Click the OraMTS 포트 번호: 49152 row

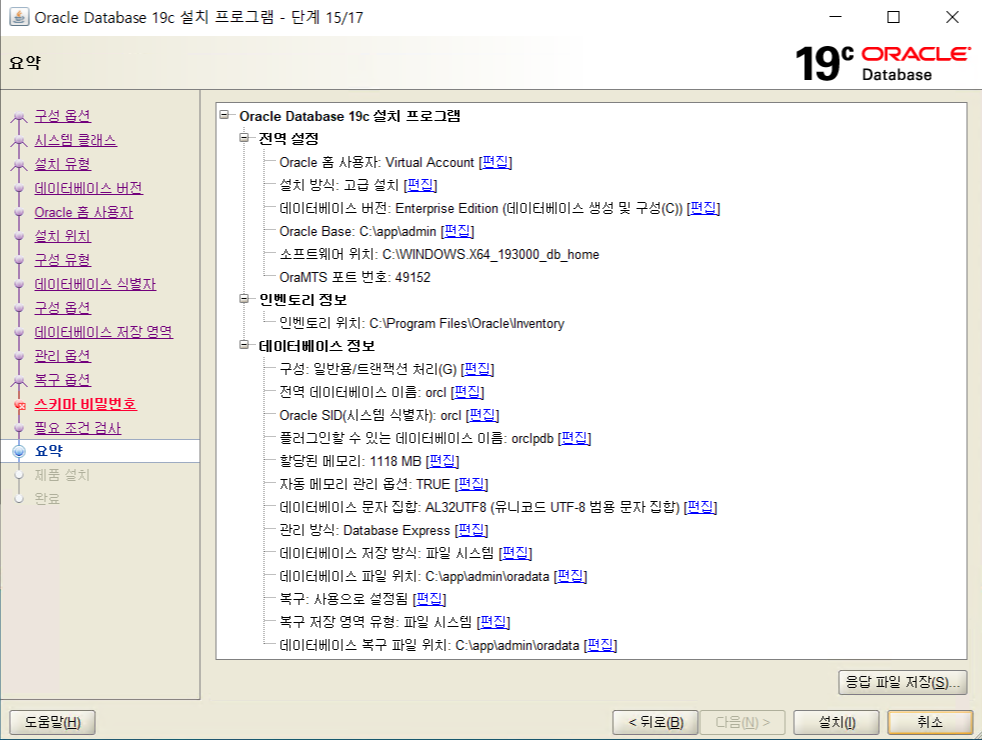(354, 277)
